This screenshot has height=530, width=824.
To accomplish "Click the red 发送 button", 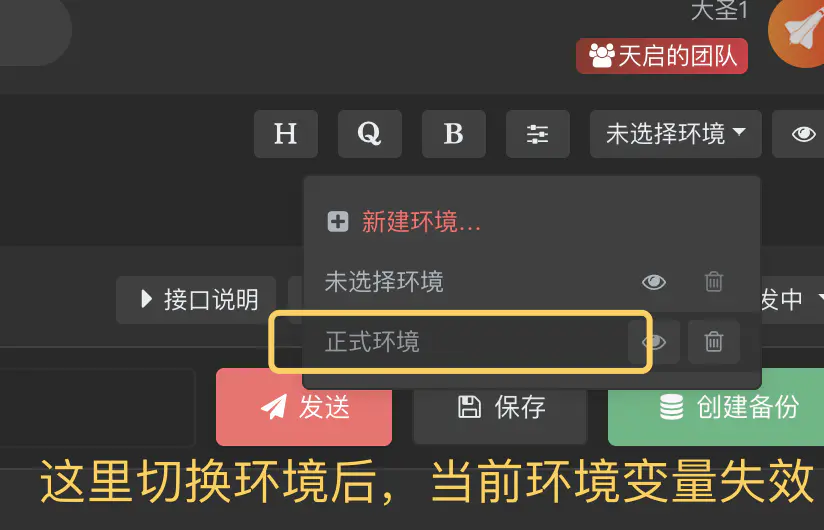I will [304, 407].
